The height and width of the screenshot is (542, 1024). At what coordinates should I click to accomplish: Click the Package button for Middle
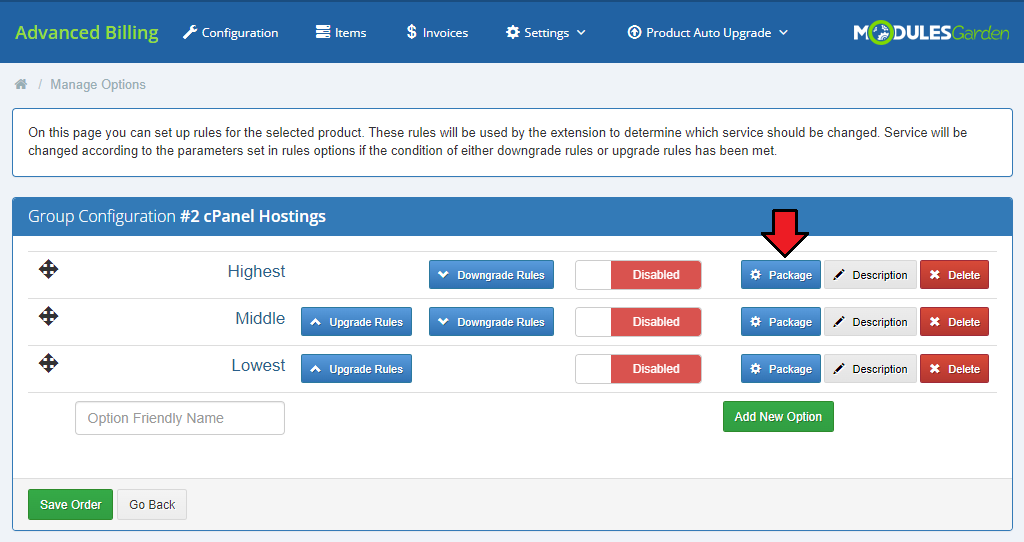pyautogui.click(x=781, y=322)
